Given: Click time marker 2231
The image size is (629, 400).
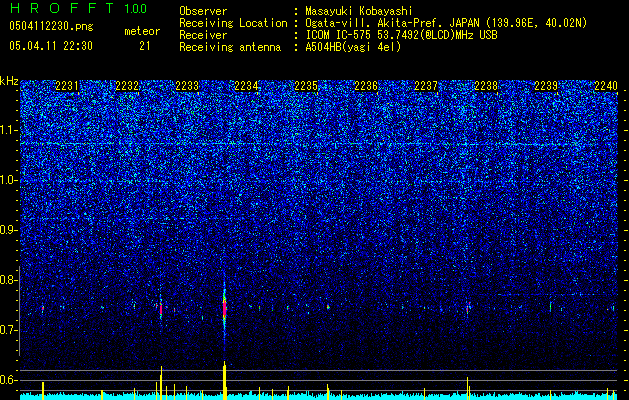Looking at the screenshot, I should tap(67, 86).
